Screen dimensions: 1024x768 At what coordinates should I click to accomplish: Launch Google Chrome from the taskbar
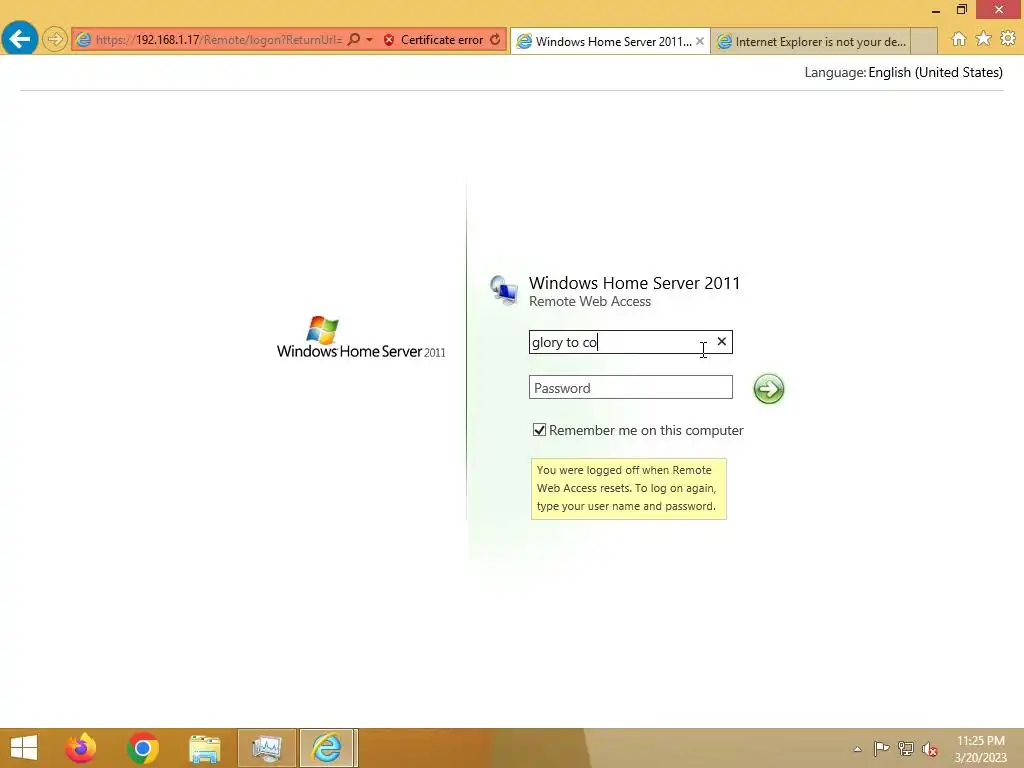(143, 748)
